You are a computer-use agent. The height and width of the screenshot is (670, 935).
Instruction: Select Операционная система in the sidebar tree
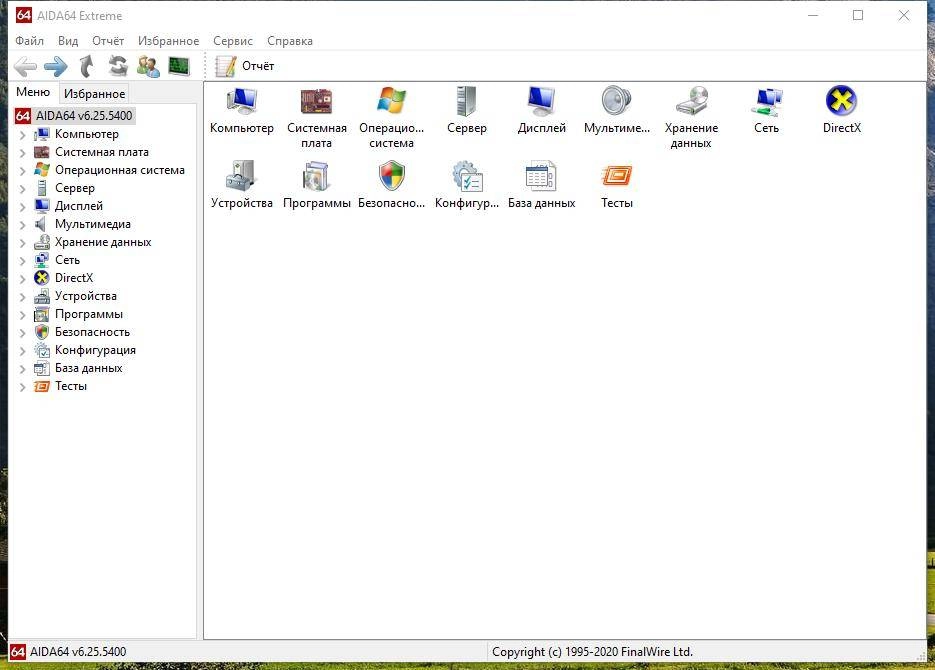coord(119,170)
